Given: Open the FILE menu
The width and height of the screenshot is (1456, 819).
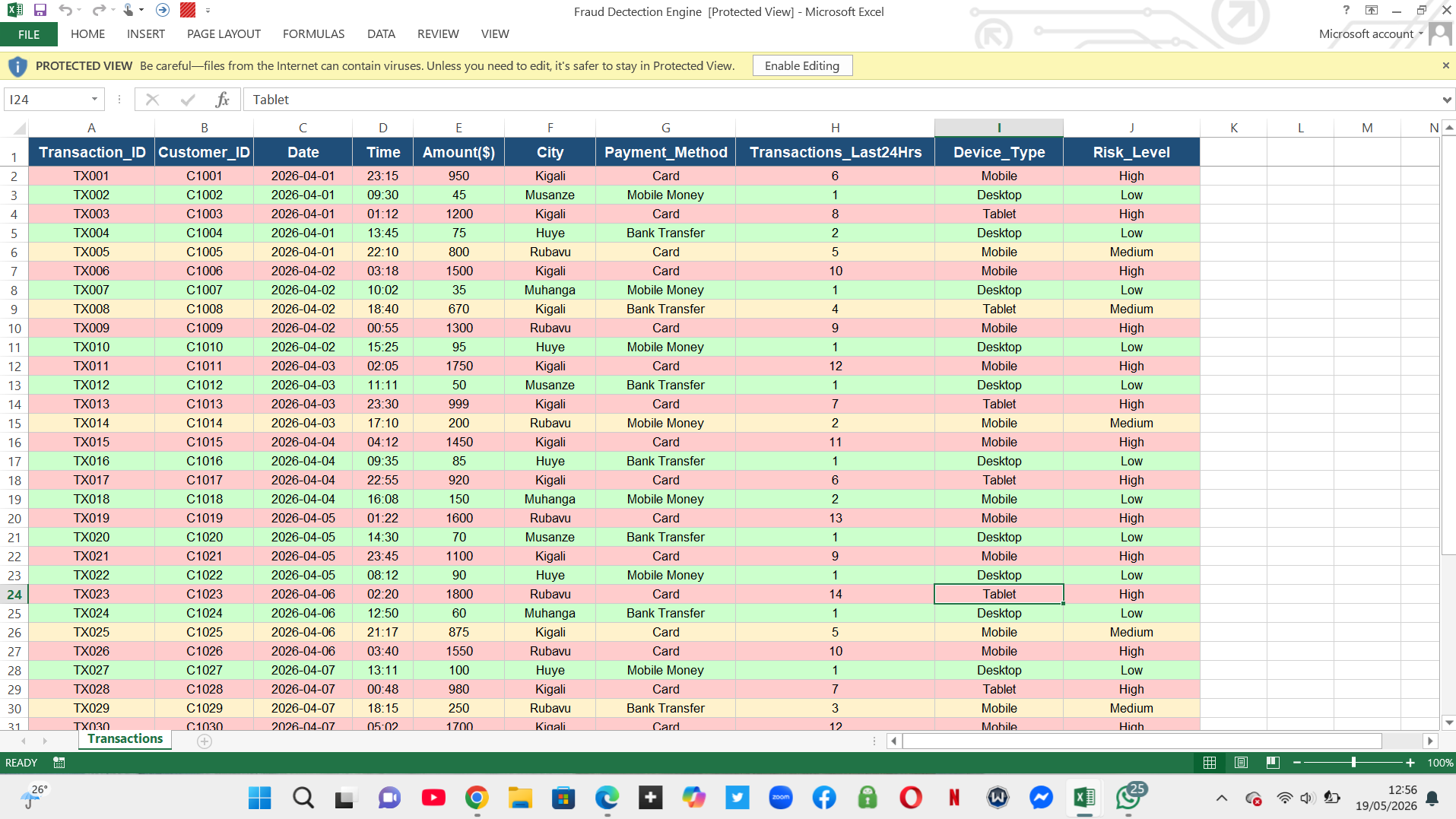Looking at the screenshot, I should coord(29,34).
